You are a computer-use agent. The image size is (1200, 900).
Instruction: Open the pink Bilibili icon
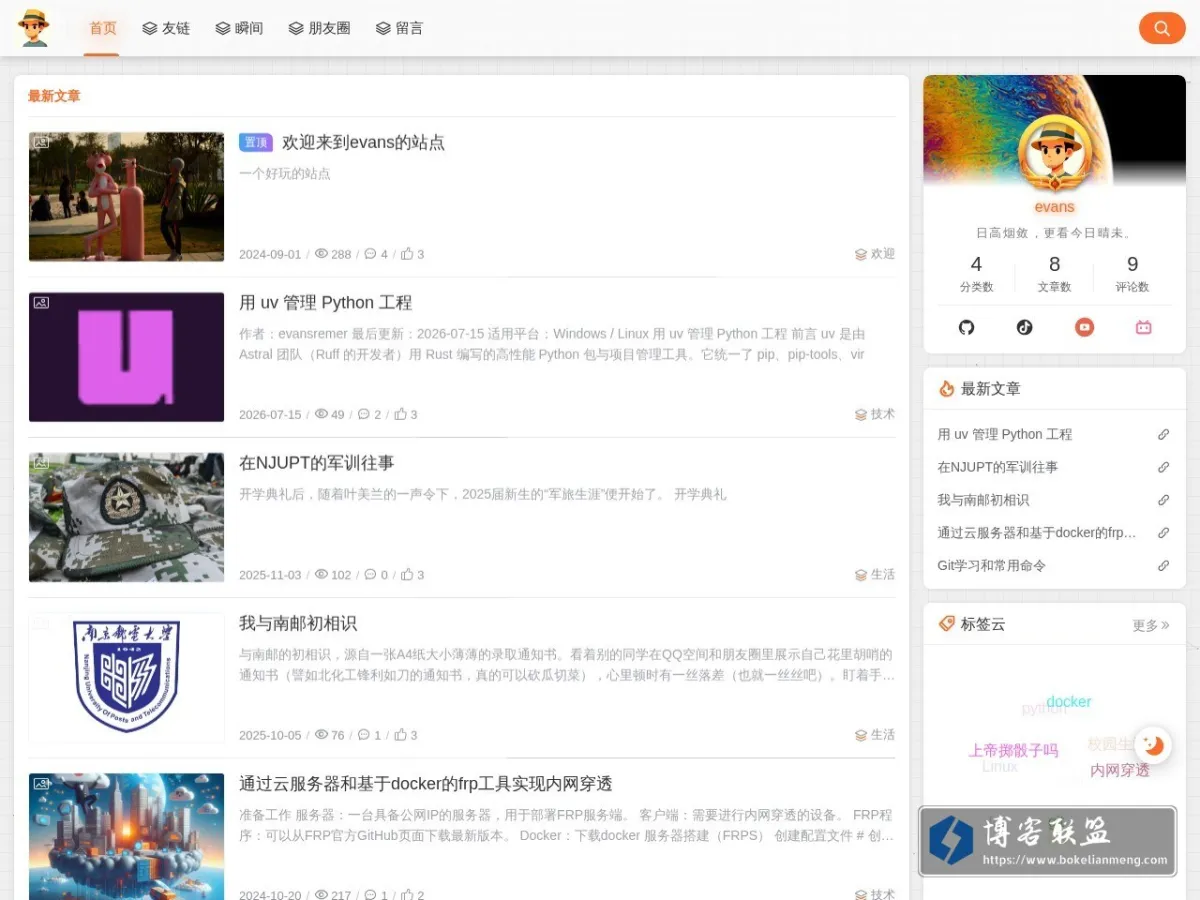[x=1143, y=327]
